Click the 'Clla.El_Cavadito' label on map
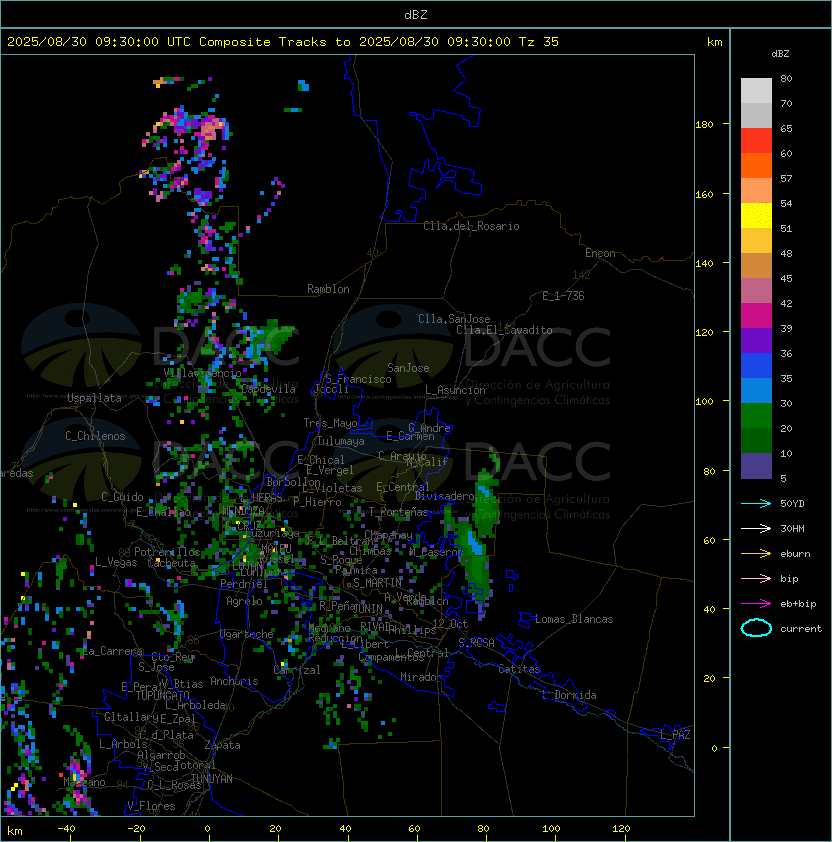The height and width of the screenshot is (842, 832). [x=504, y=330]
